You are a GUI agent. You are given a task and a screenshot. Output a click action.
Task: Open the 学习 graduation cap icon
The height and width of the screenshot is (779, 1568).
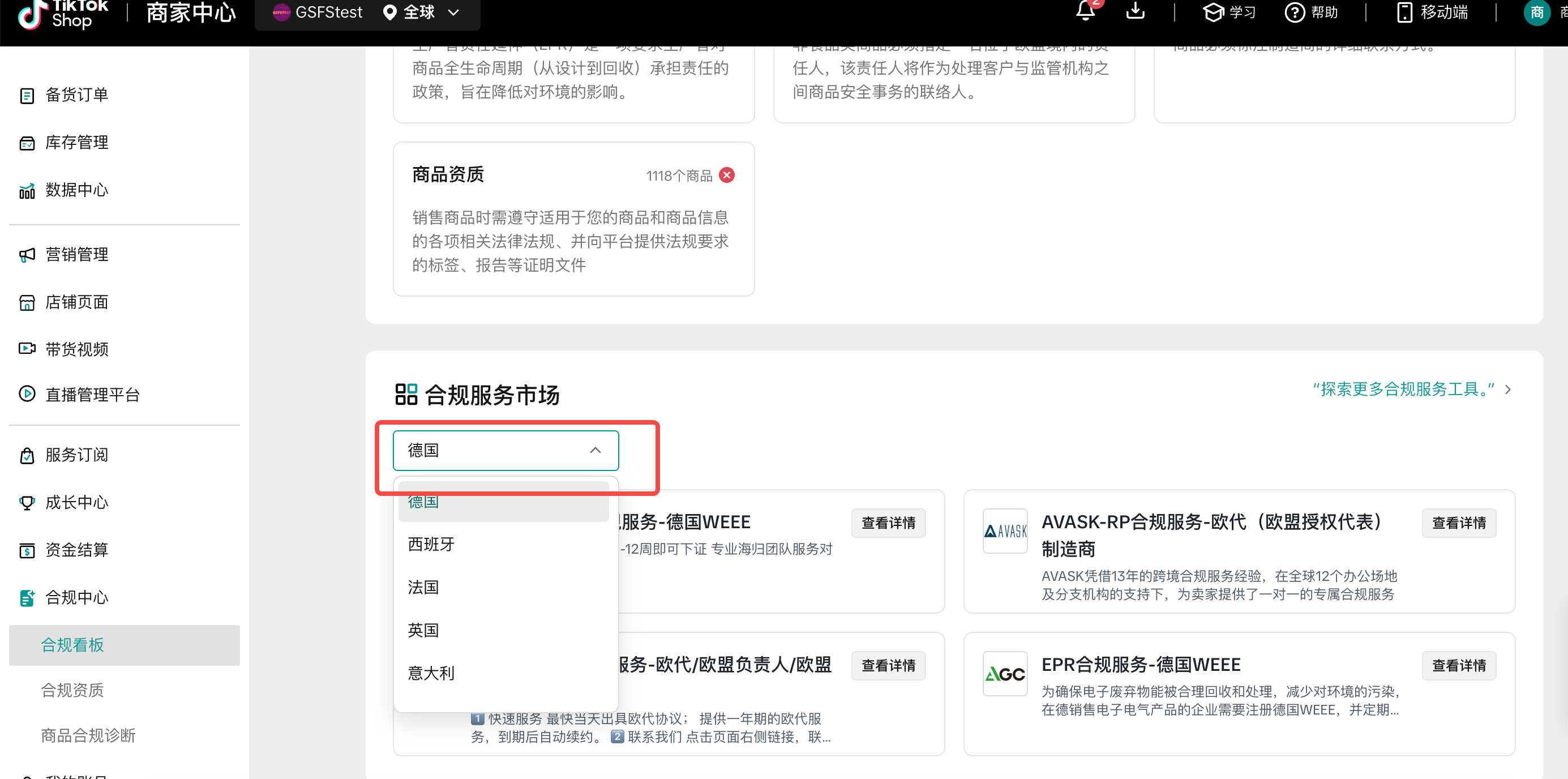(1213, 12)
